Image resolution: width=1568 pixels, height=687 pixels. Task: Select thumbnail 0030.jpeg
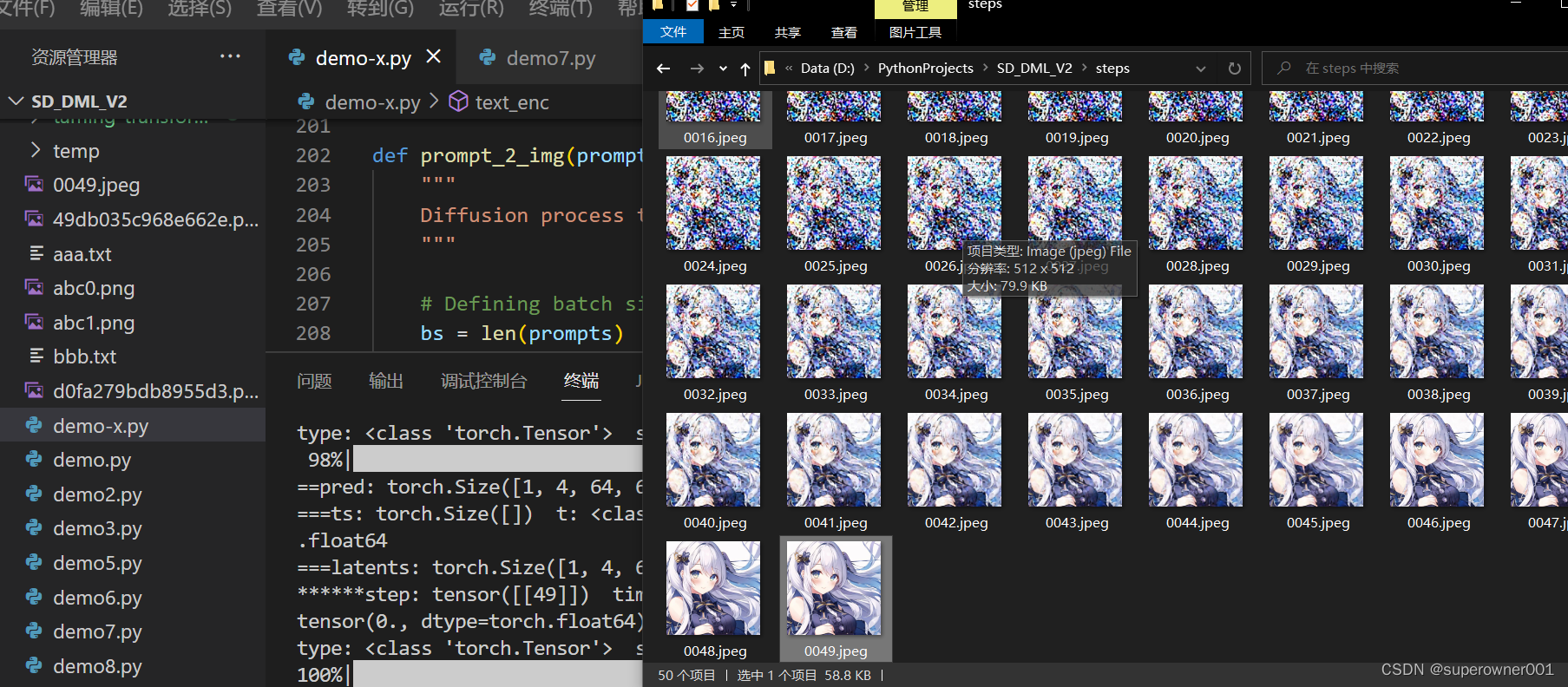[1437, 203]
